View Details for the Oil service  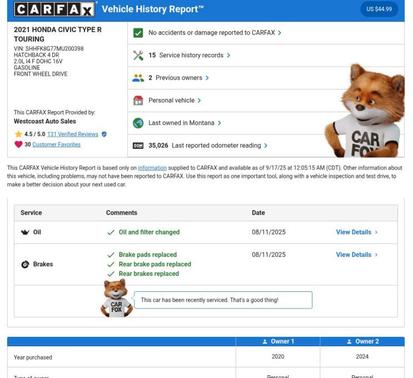click(x=357, y=232)
